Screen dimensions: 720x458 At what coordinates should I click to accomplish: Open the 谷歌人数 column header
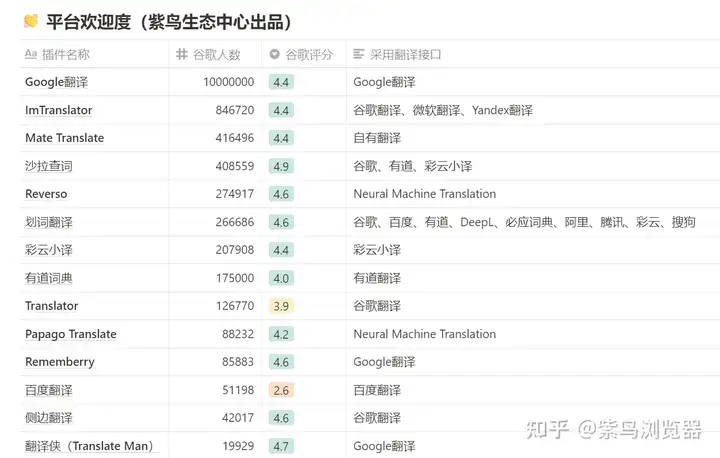215,54
